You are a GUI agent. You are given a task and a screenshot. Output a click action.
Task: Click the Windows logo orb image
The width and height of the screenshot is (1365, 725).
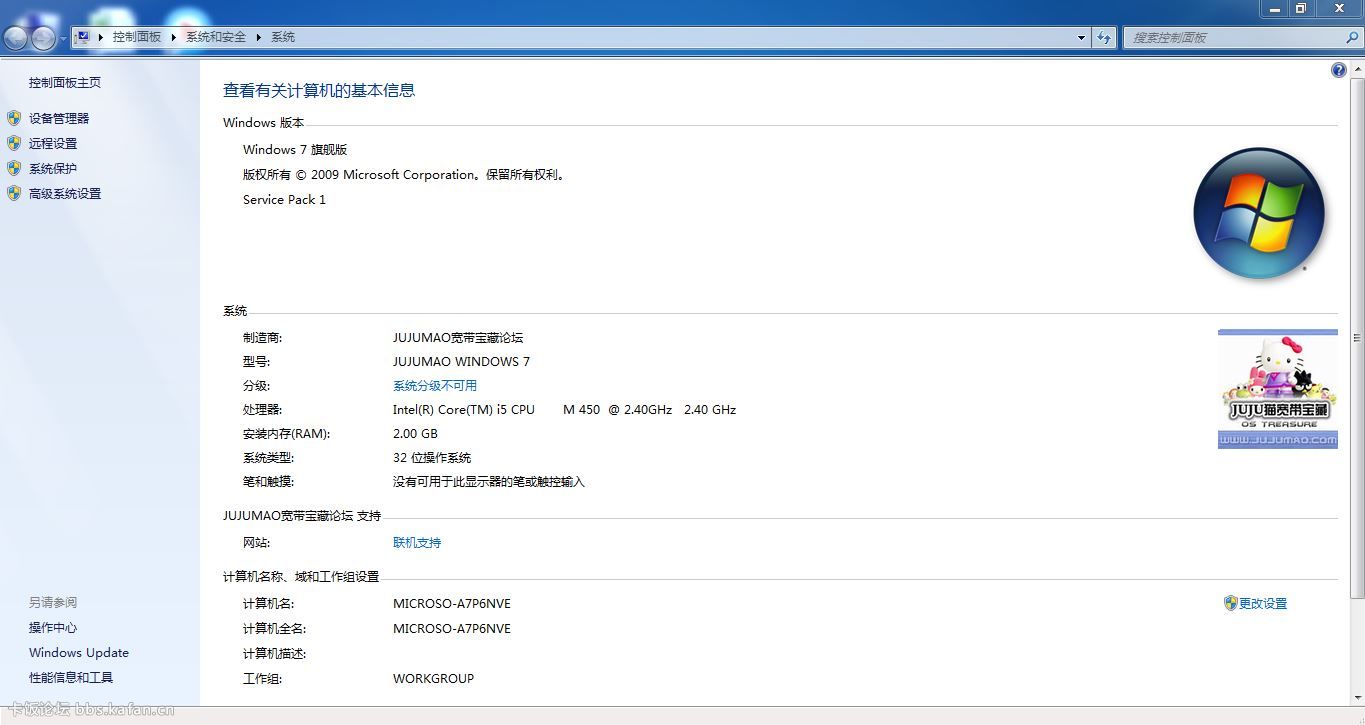(1259, 214)
